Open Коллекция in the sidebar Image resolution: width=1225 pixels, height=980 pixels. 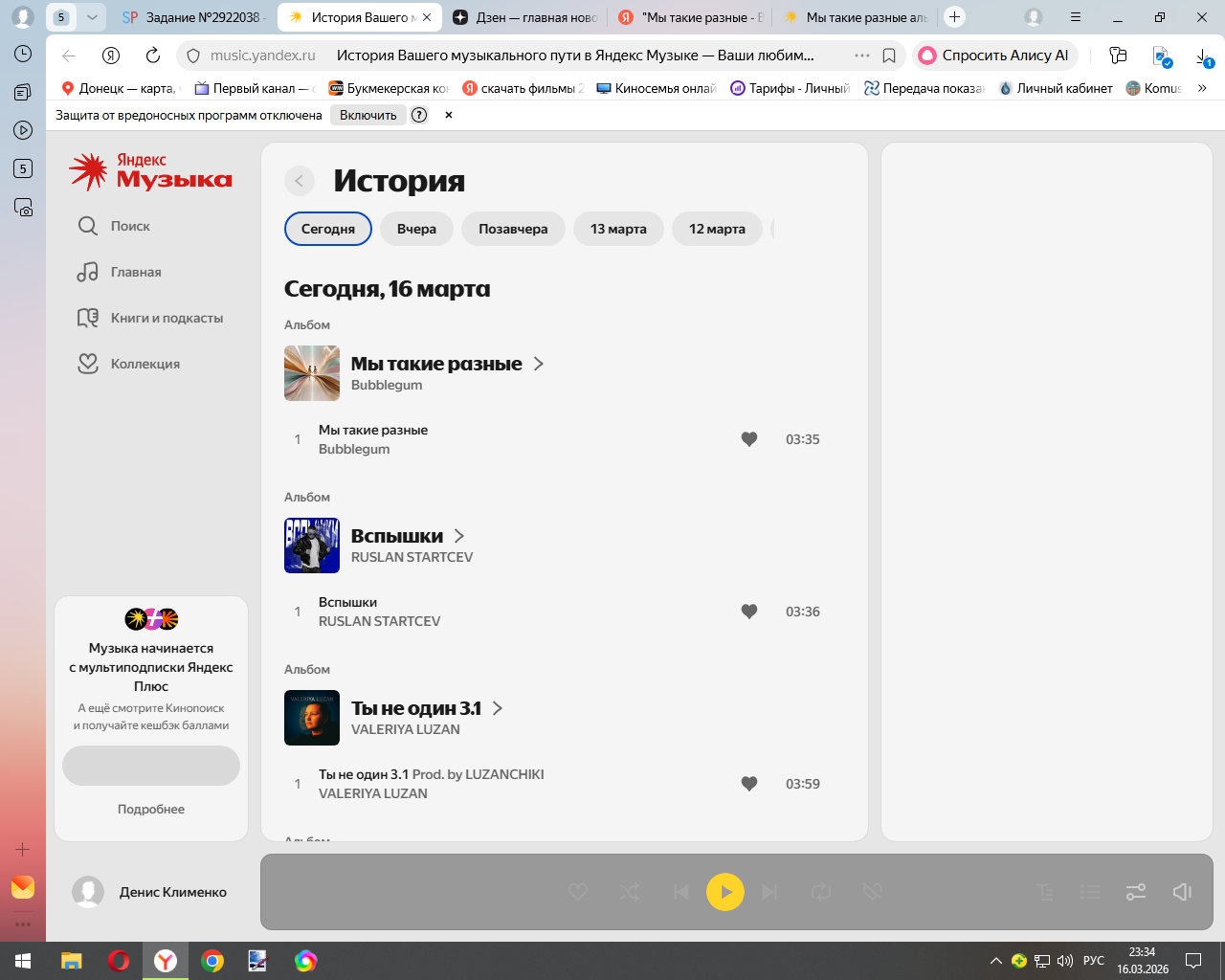[x=129, y=364]
